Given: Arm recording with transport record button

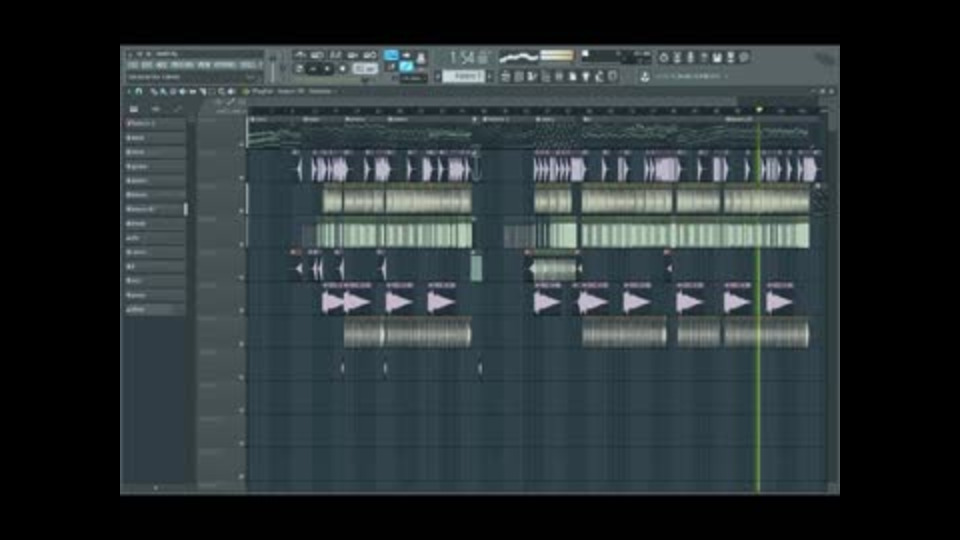Looking at the screenshot, I should tap(342, 69).
